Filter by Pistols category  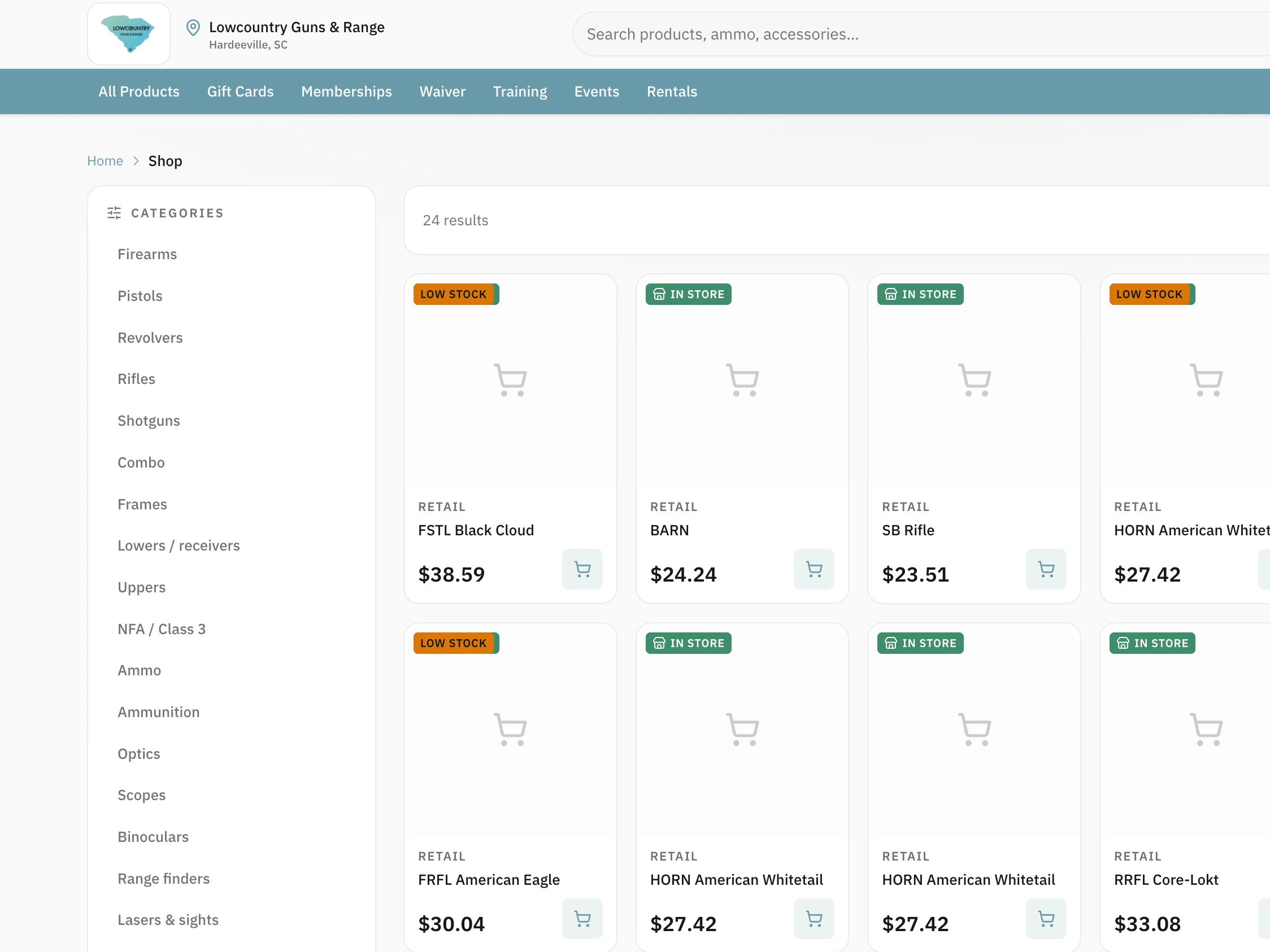click(x=140, y=296)
